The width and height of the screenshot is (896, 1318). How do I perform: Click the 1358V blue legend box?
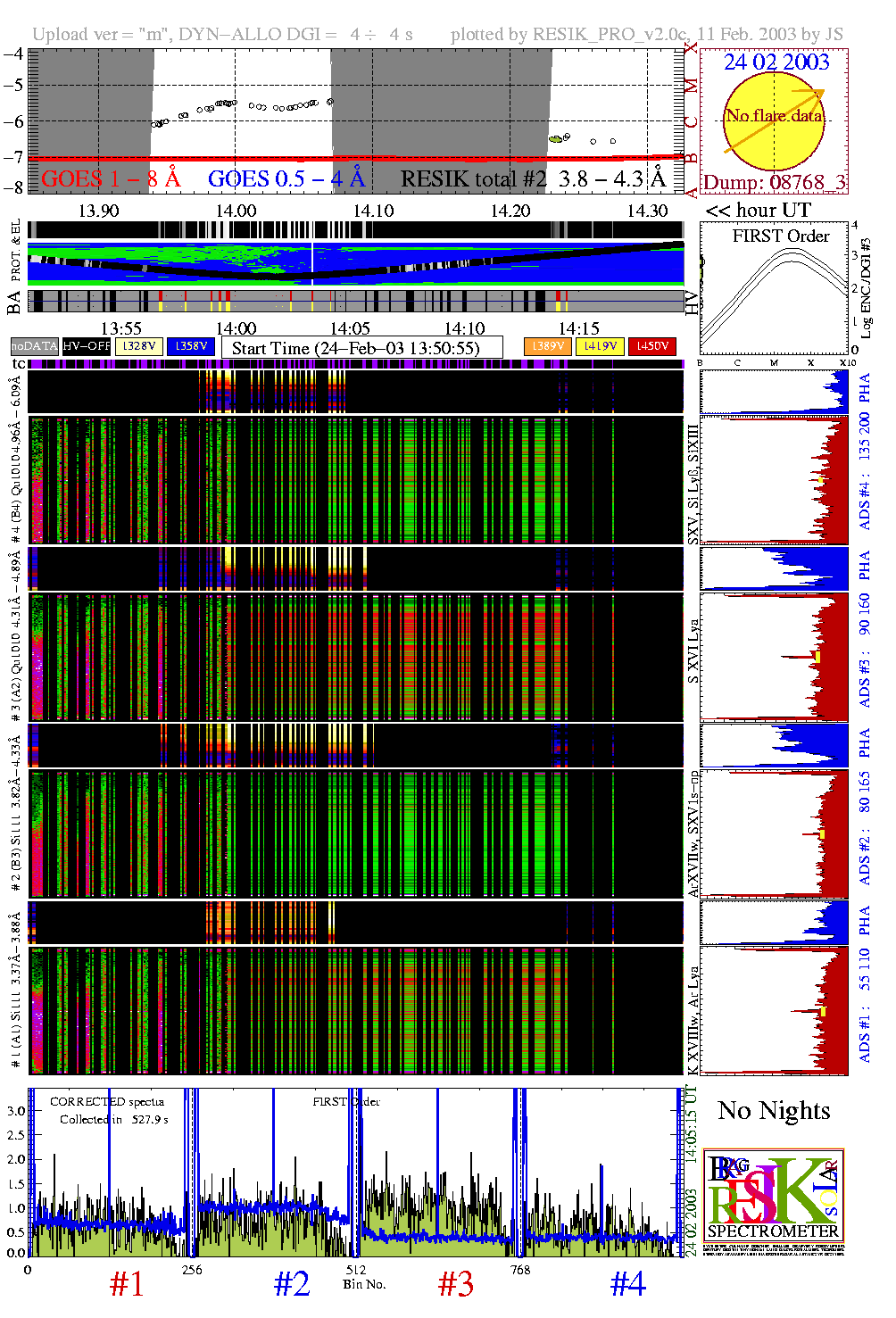point(191,346)
